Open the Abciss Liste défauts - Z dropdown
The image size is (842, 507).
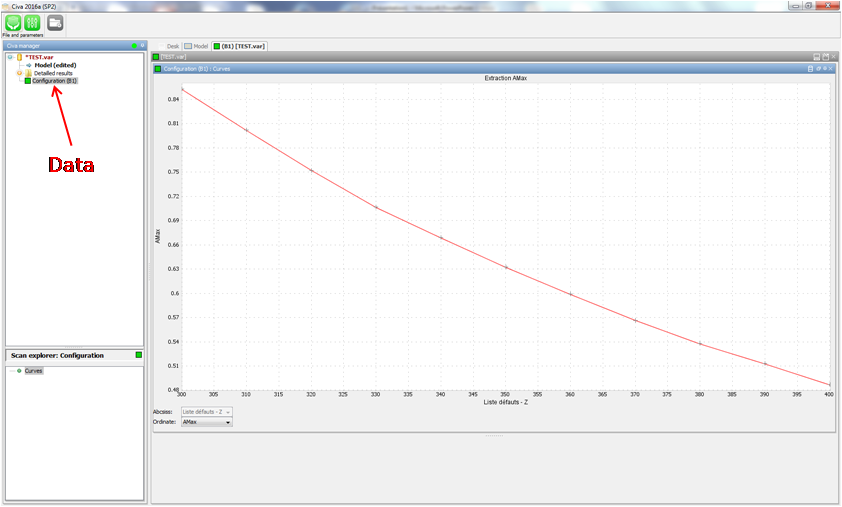point(206,412)
